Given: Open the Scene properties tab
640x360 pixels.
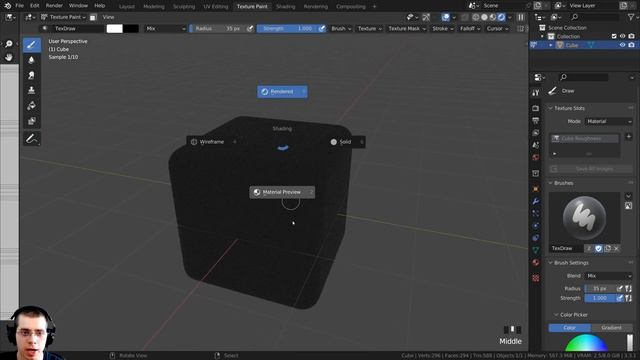Looking at the screenshot, I should 536,145.
